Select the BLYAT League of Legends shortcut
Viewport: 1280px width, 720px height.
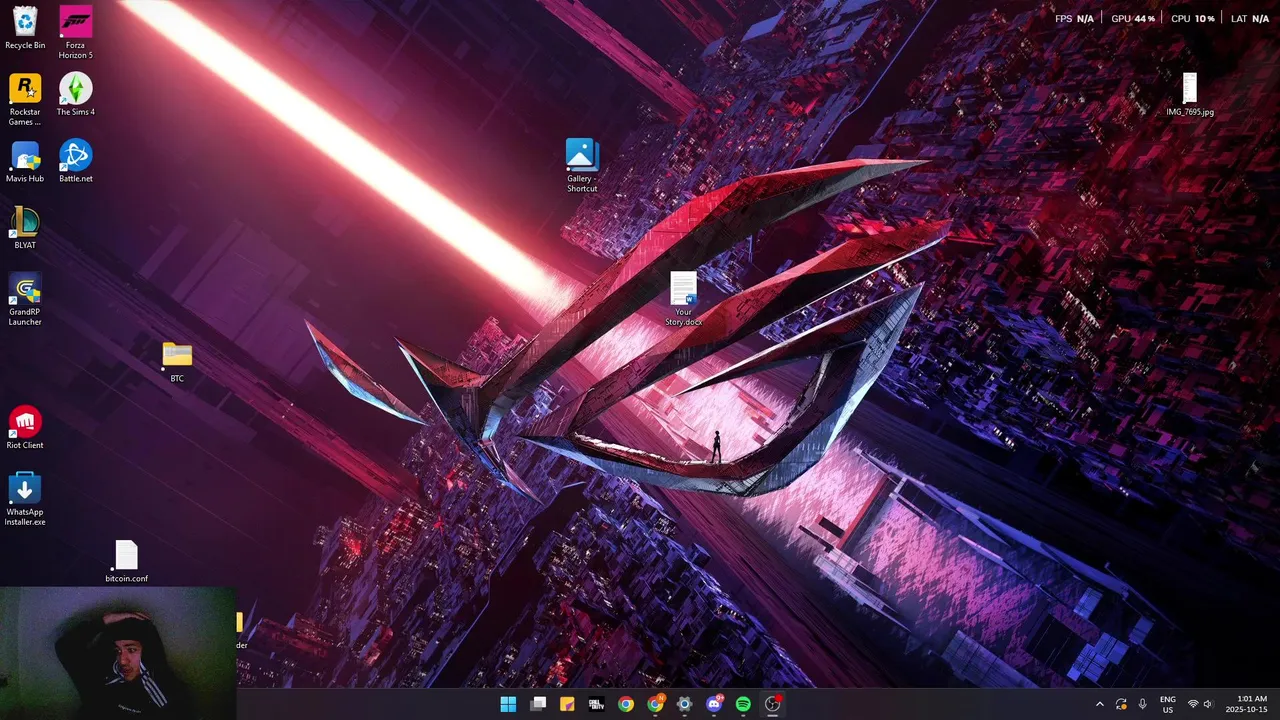[x=25, y=228]
